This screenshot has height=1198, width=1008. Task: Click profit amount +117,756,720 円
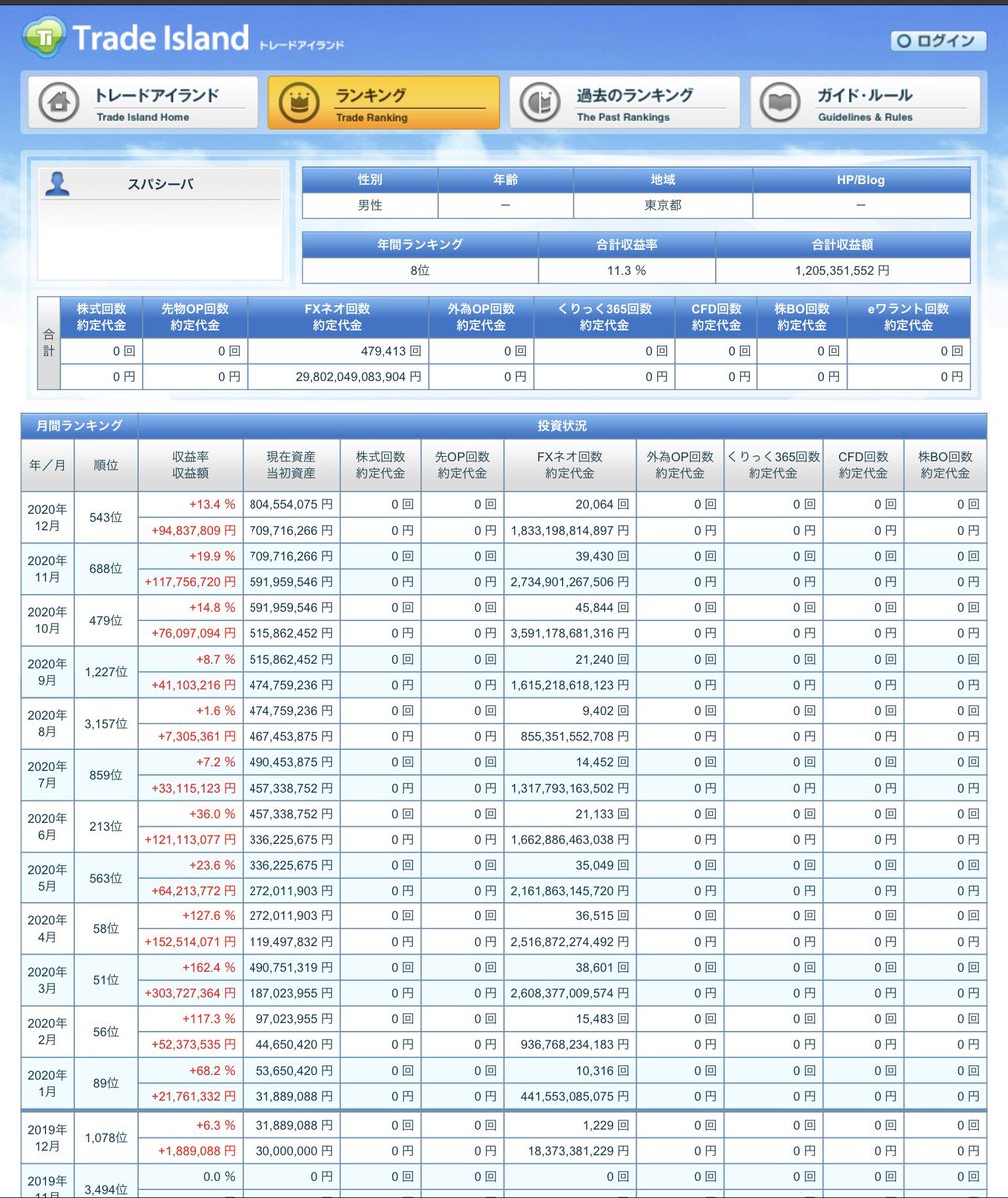pyautogui.click(x=190, y=582)
